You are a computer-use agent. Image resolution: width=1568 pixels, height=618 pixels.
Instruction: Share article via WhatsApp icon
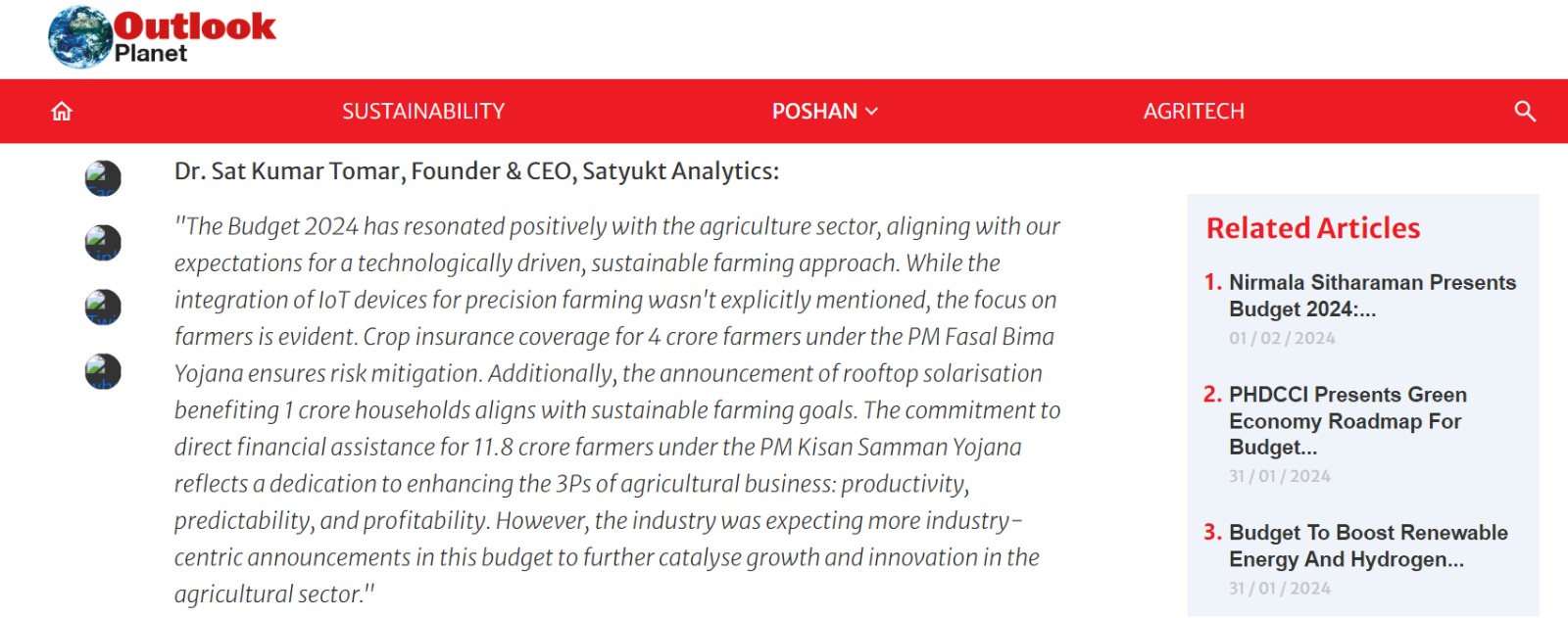point(103,372)
